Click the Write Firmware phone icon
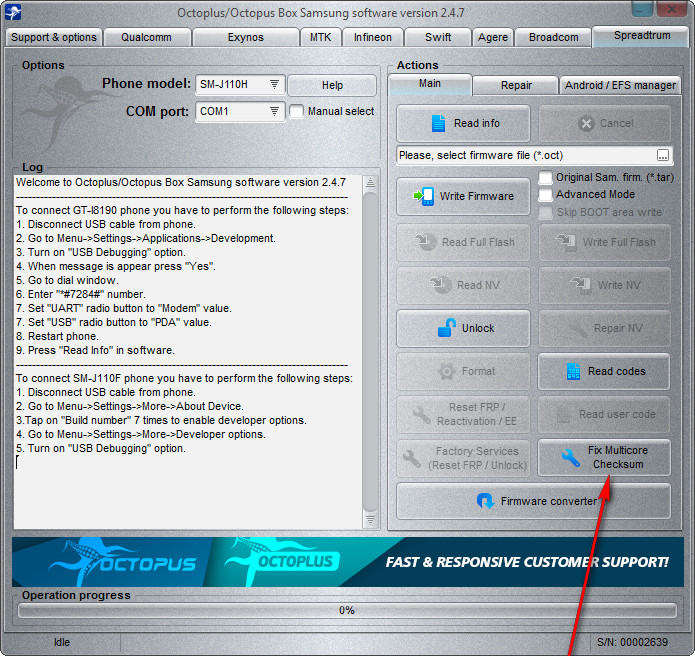Screen dimensions: 695x656 tap(424, 196)
